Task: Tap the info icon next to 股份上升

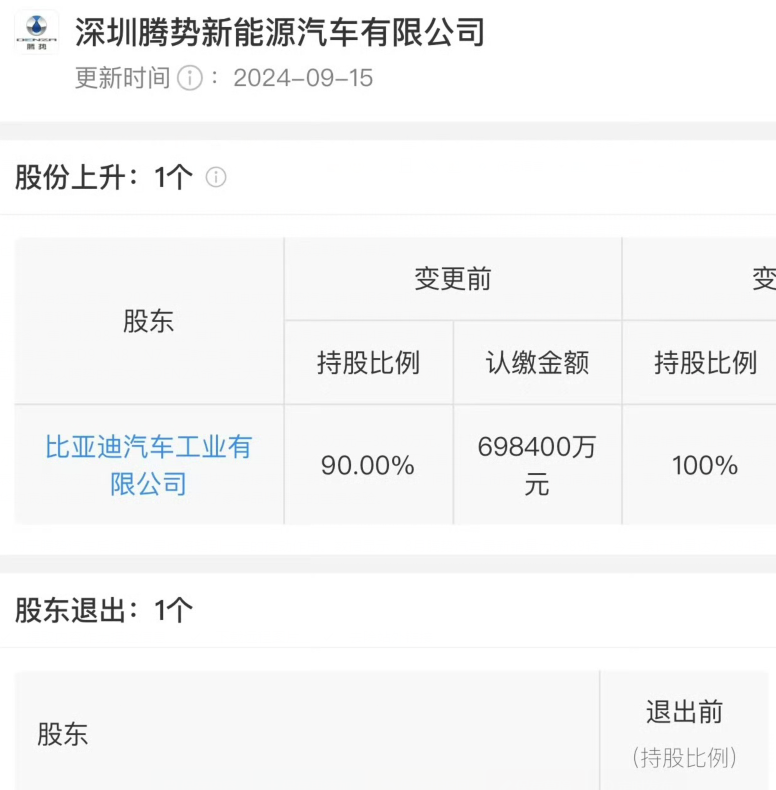Action: (x=216, y=177)
